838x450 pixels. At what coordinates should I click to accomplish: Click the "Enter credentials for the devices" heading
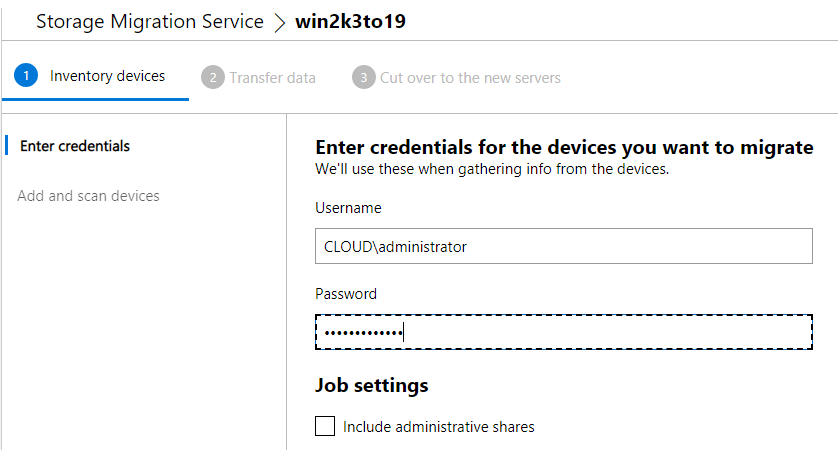click(x=564, y=147)
